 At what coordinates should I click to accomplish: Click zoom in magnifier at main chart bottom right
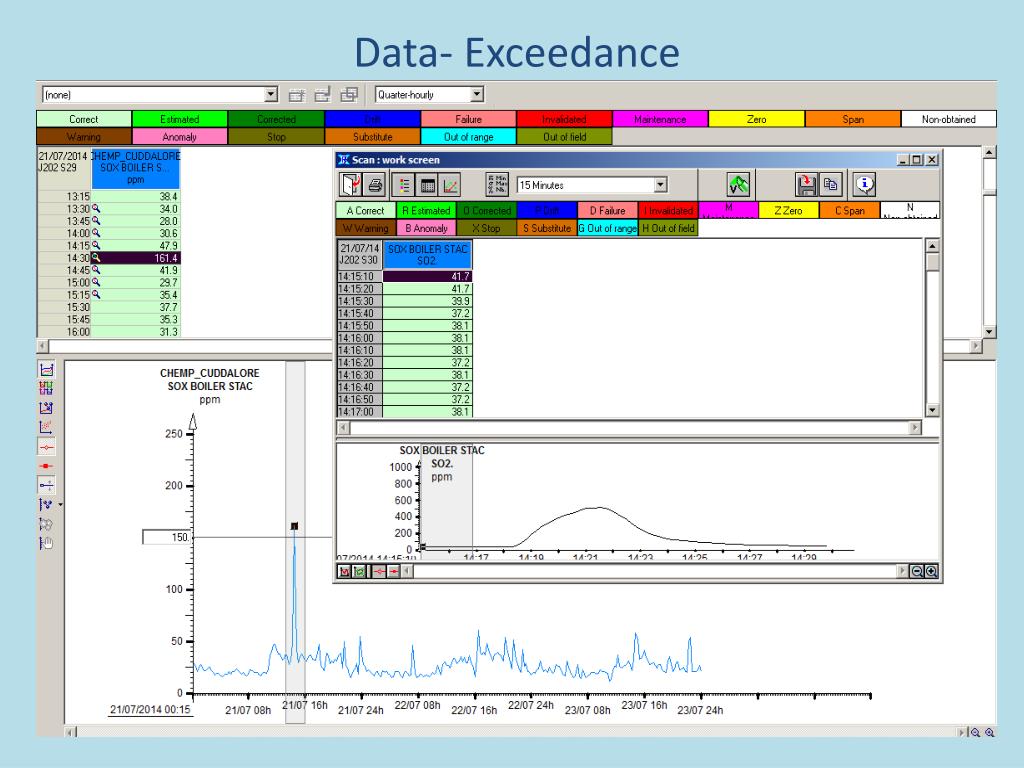990,732
